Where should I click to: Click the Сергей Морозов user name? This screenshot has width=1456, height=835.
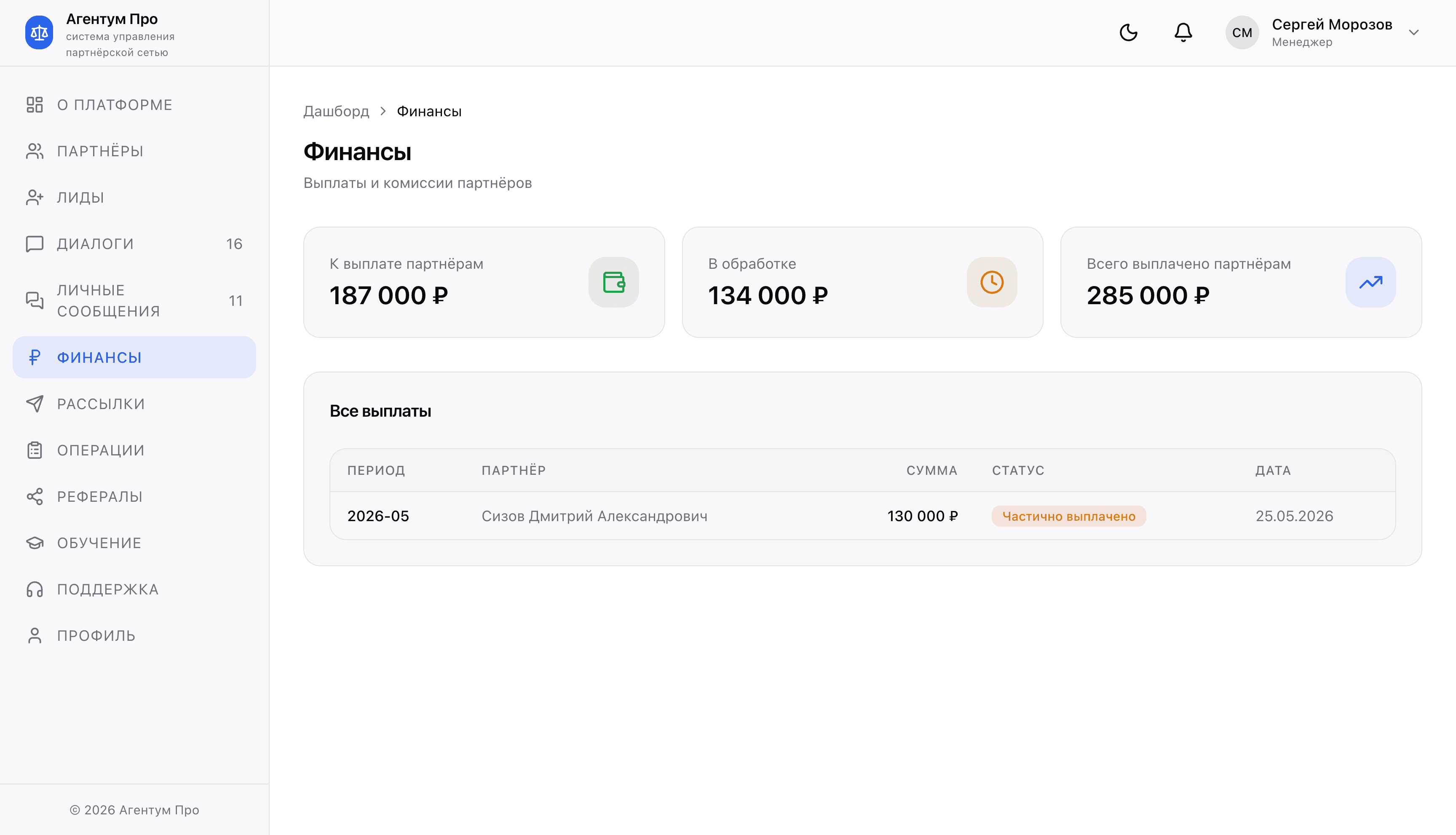[x=1332, y=25]
